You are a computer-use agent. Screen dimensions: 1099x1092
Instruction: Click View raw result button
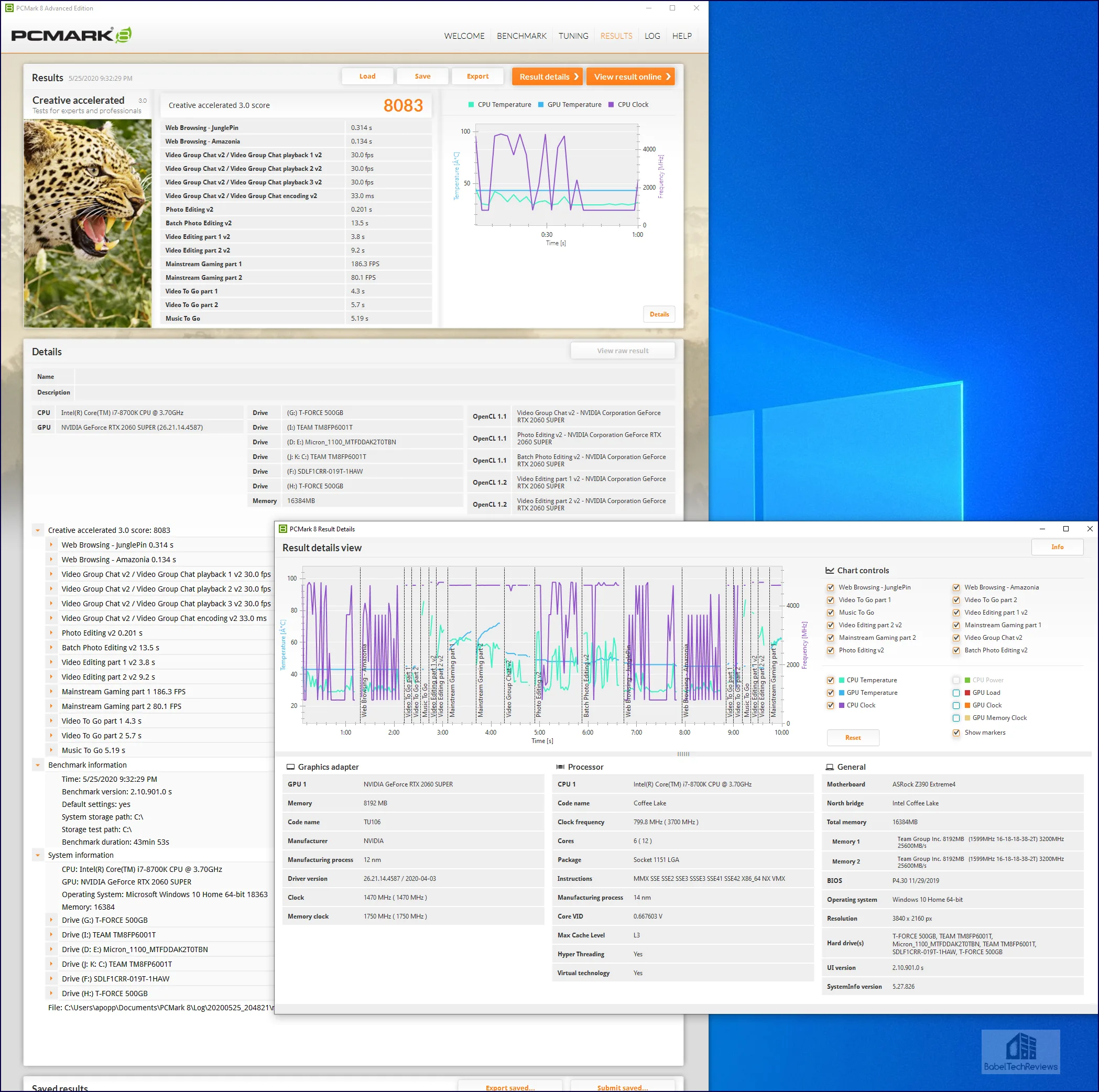pyautogui.click(x=622, y=351)
